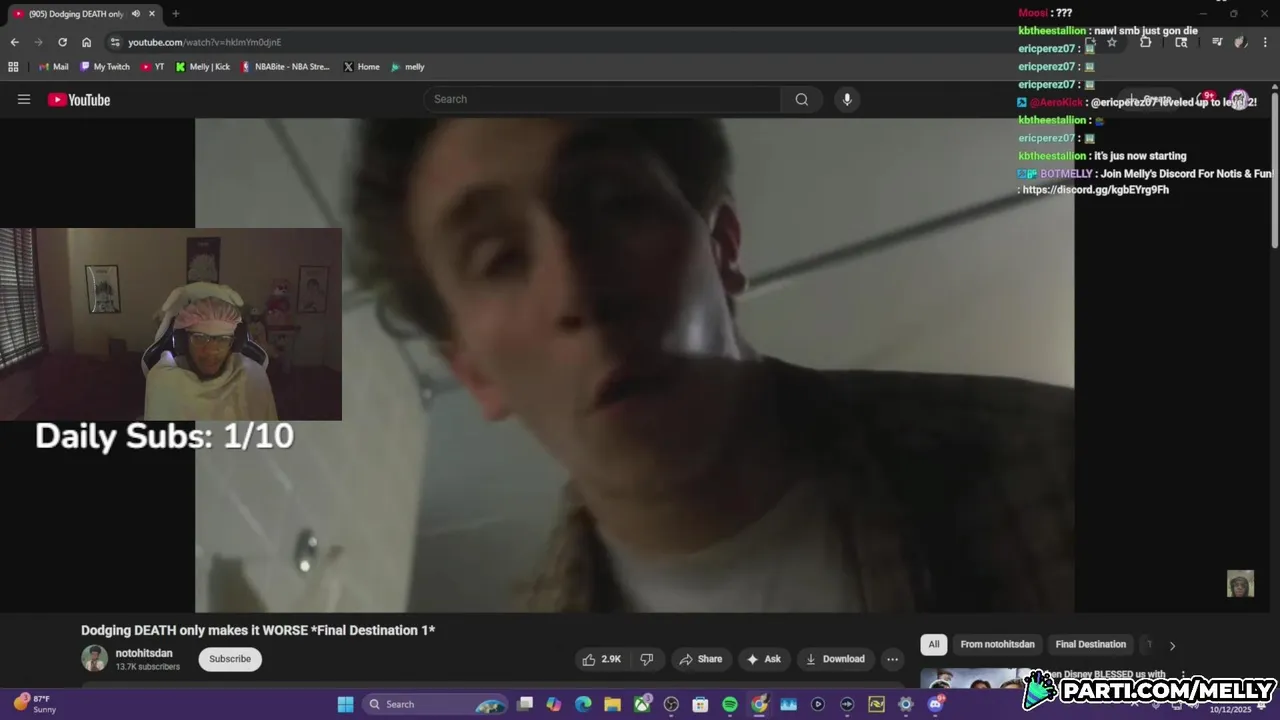This screenshot has width=1280, height=720.
Task: Go to YouTube home via logo
Action: click(x=79, y=99)
